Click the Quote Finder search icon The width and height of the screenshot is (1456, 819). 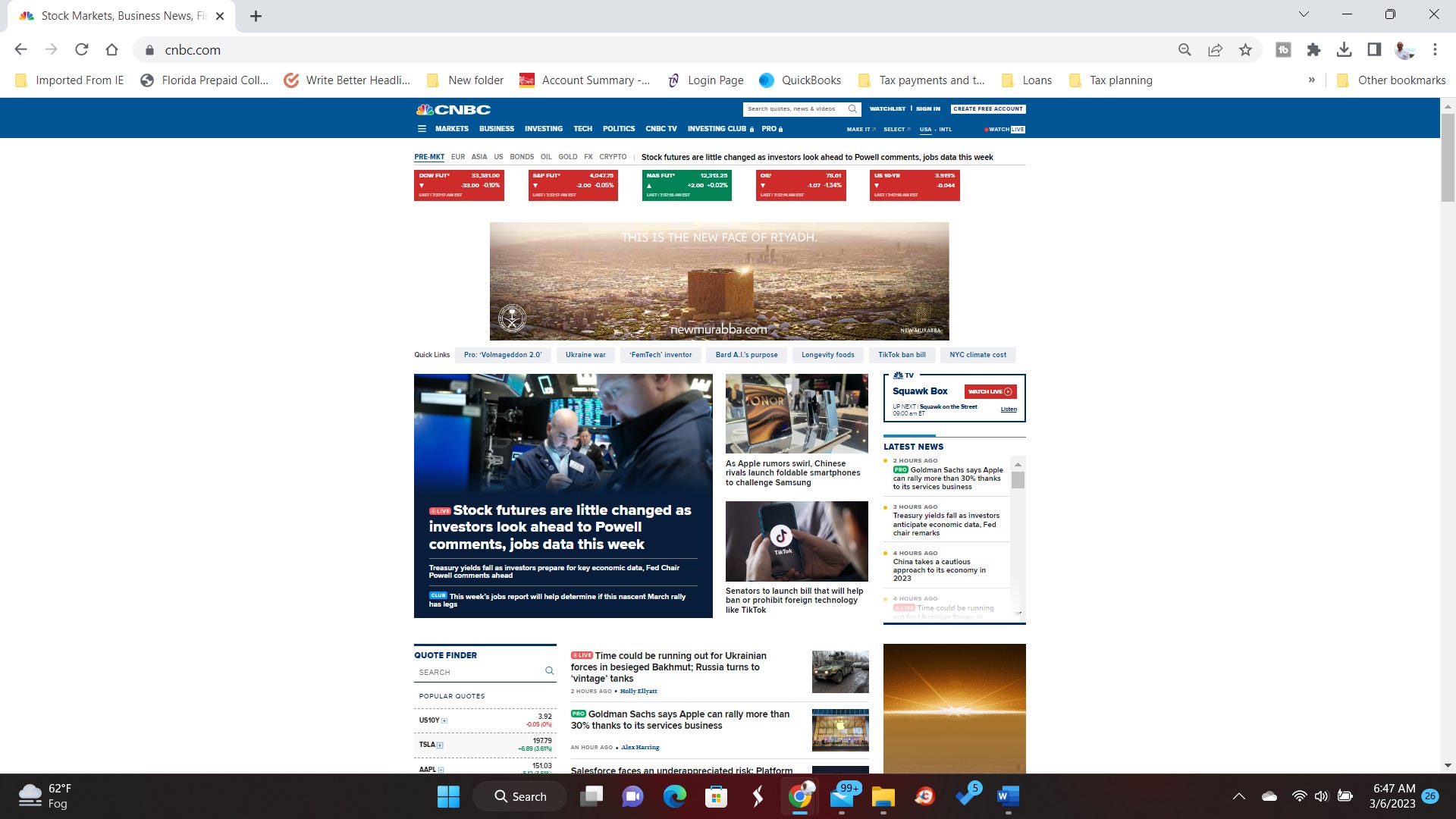[549, 671]
